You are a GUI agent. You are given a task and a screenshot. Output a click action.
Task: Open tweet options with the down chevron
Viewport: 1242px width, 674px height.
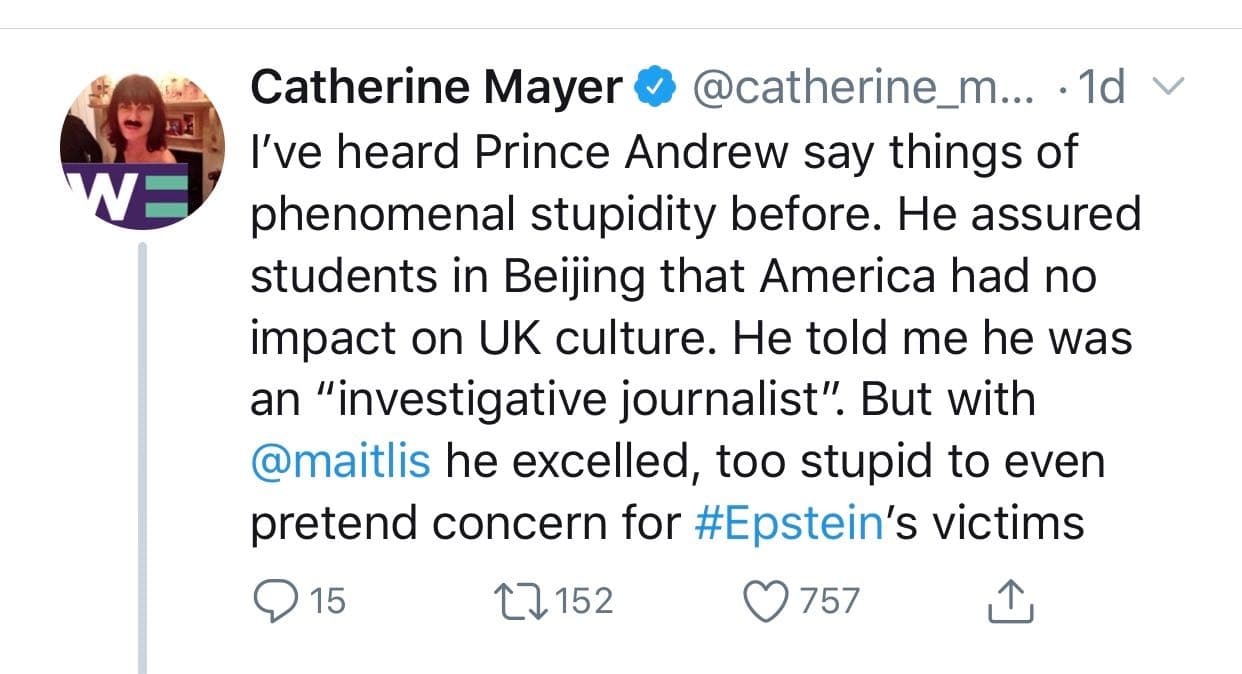1166,87
